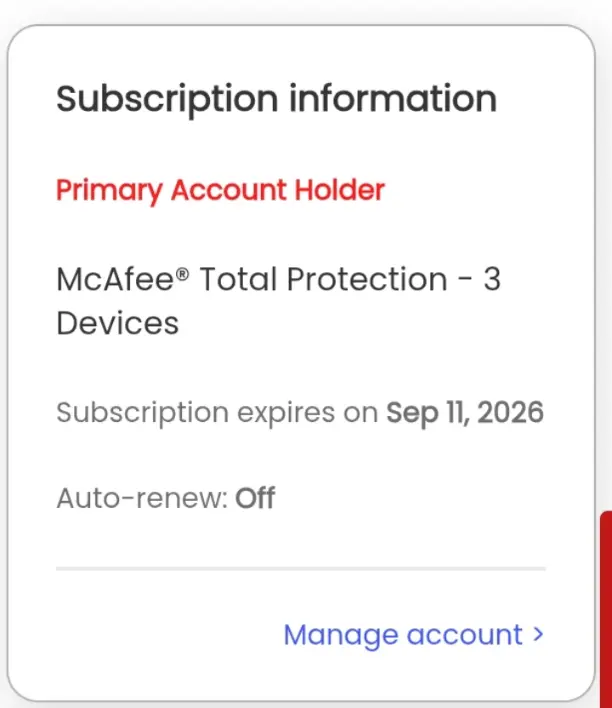
Task: Click the horizontal divider above Manage account
Action: click(301, 568)
